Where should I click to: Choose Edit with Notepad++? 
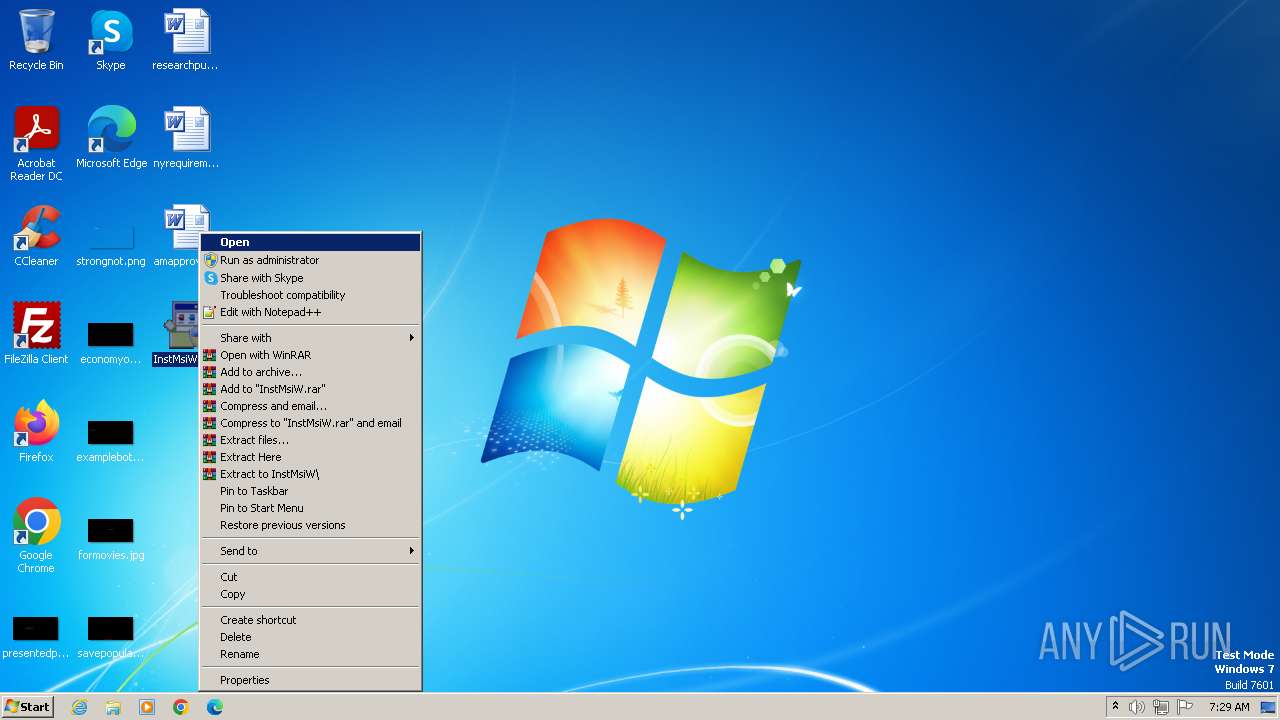(310, 312)
